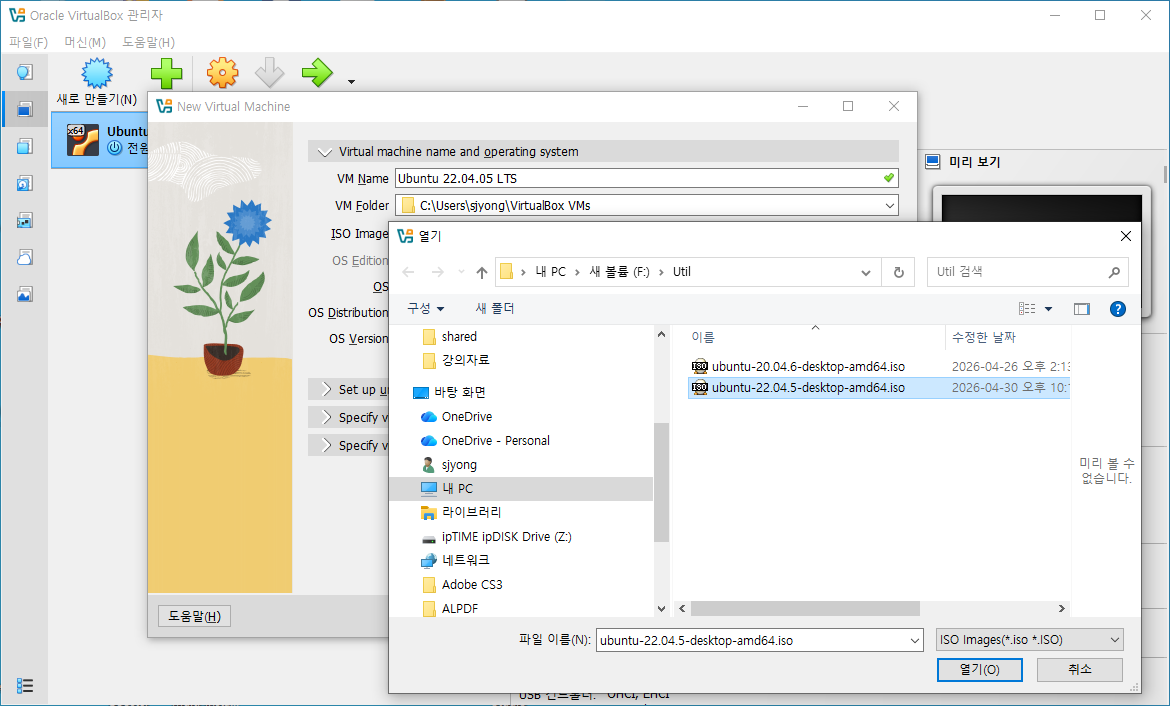Screen dimensions: 1170x706
Task: Click the green arrow Start icon
Action: click(317, 73)
